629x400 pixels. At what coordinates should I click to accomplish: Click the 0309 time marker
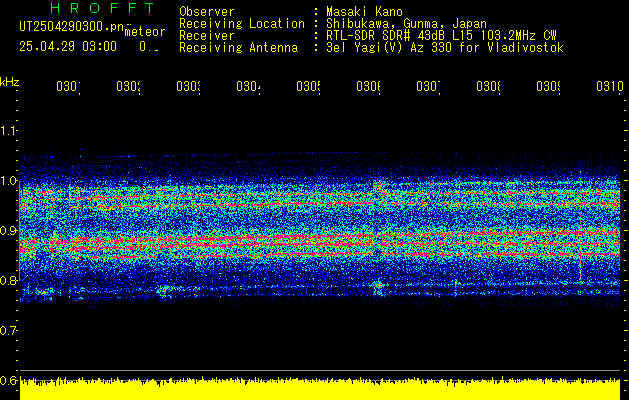coord(548,86)
